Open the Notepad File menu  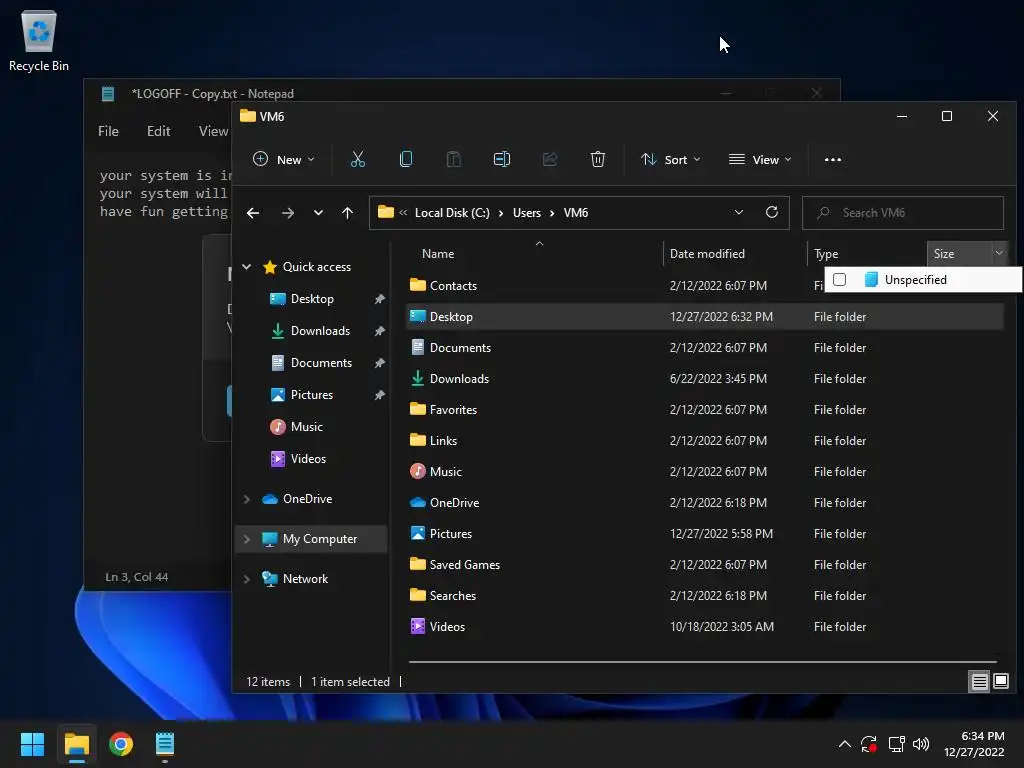(108, 131)
